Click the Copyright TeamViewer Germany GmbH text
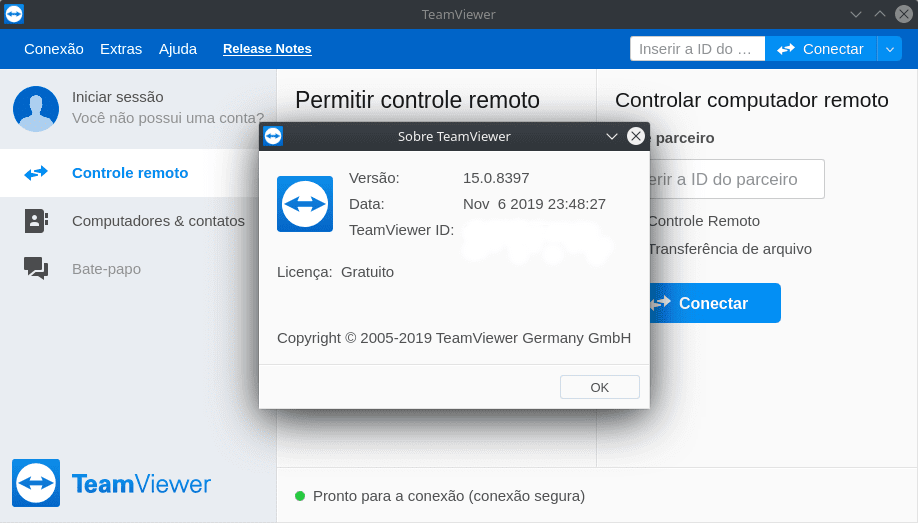Screen dimensions: 918x523 click(x=454, y=338)
